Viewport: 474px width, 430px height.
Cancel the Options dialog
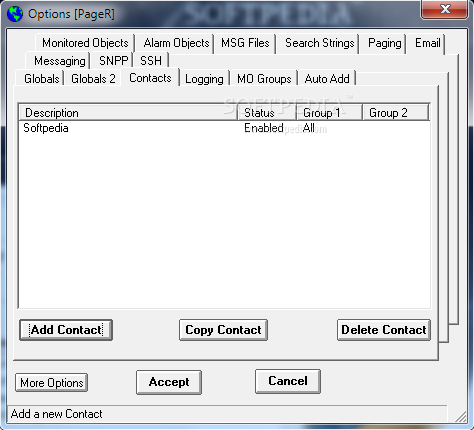coord(288,381)
